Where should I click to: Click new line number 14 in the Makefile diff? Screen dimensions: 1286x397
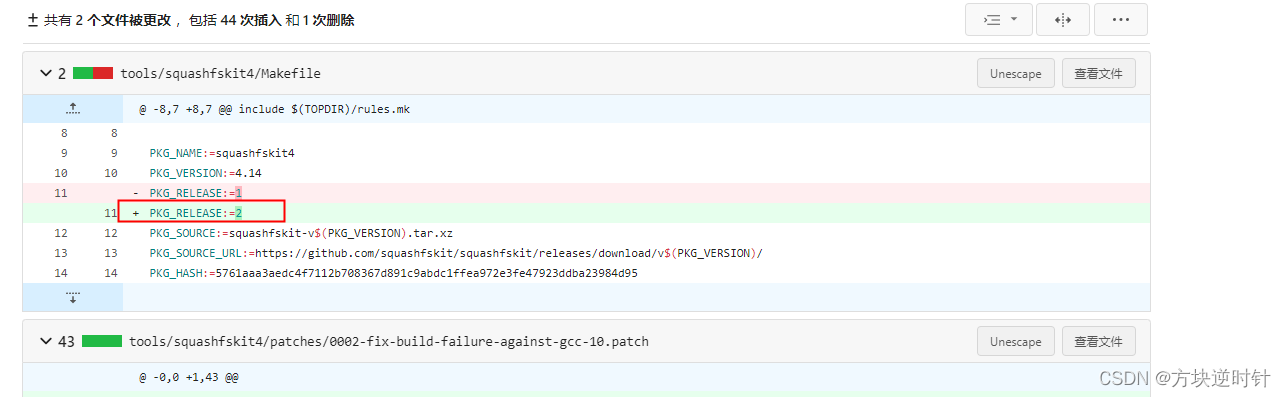coord(110,273)
